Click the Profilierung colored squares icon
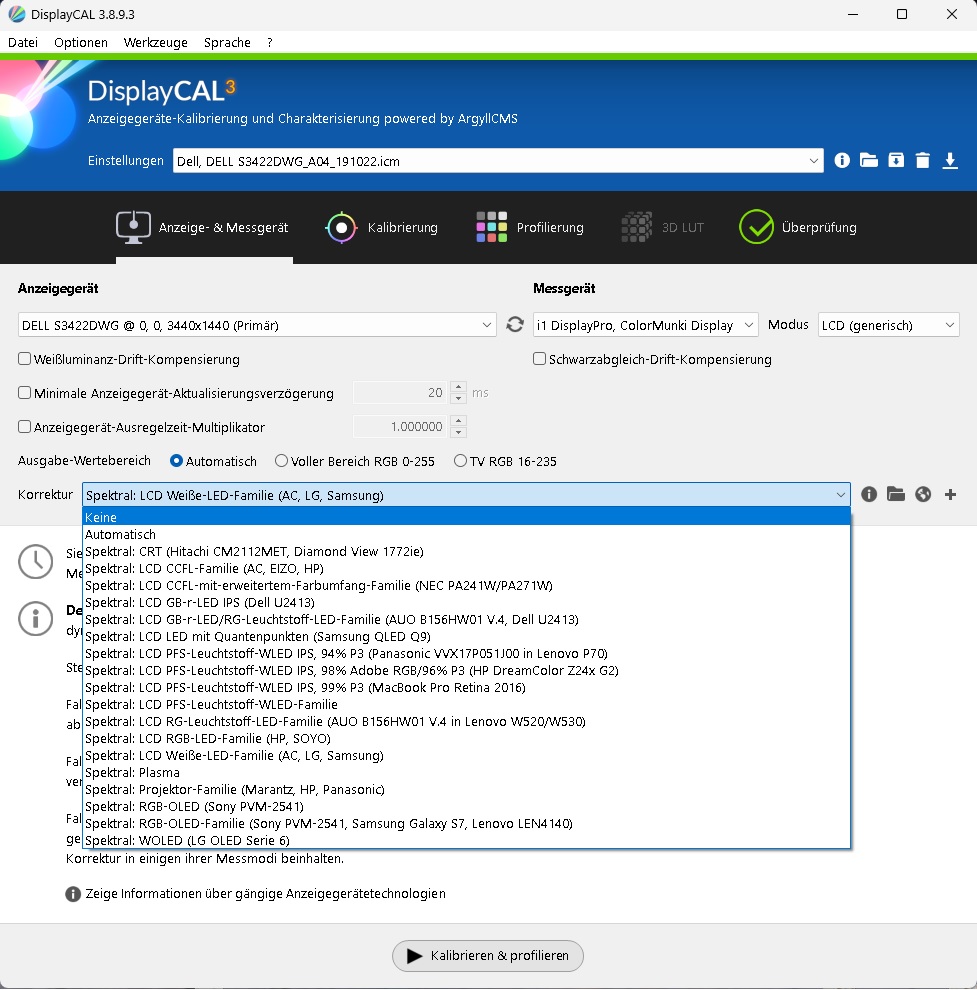Image resolution: width=977 pixels, height=990 pixels. point(491,227)
